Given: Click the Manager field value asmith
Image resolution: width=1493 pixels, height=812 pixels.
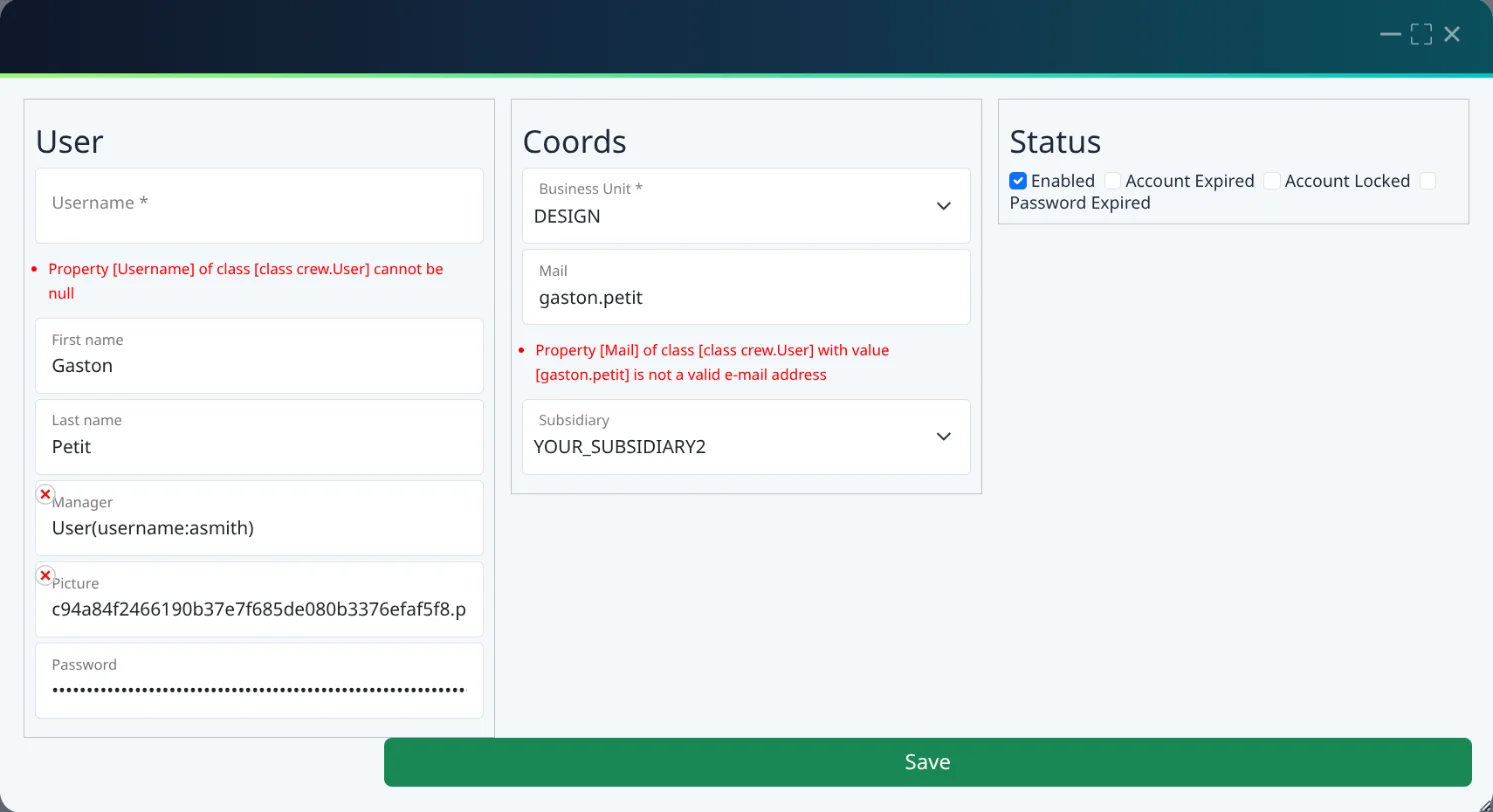Looking at the screenshot, I should [x=259, y=518].
